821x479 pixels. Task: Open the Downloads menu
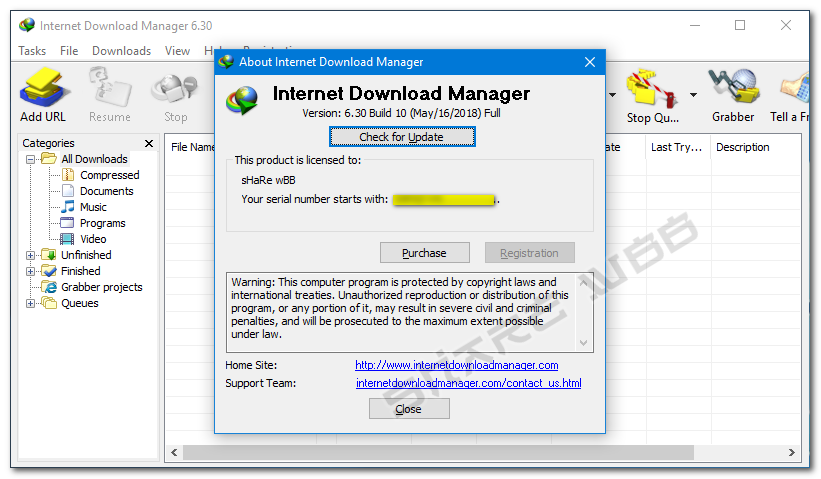pos(121,51)
